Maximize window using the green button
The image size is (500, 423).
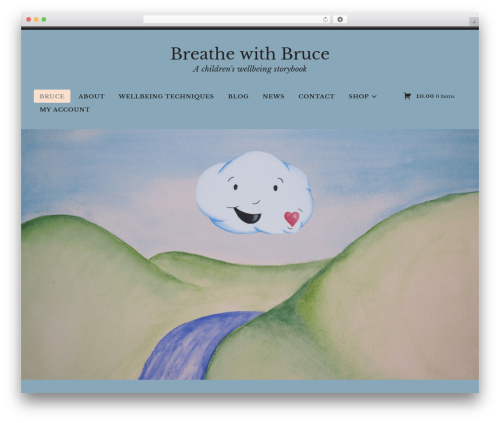coord(44,20)
